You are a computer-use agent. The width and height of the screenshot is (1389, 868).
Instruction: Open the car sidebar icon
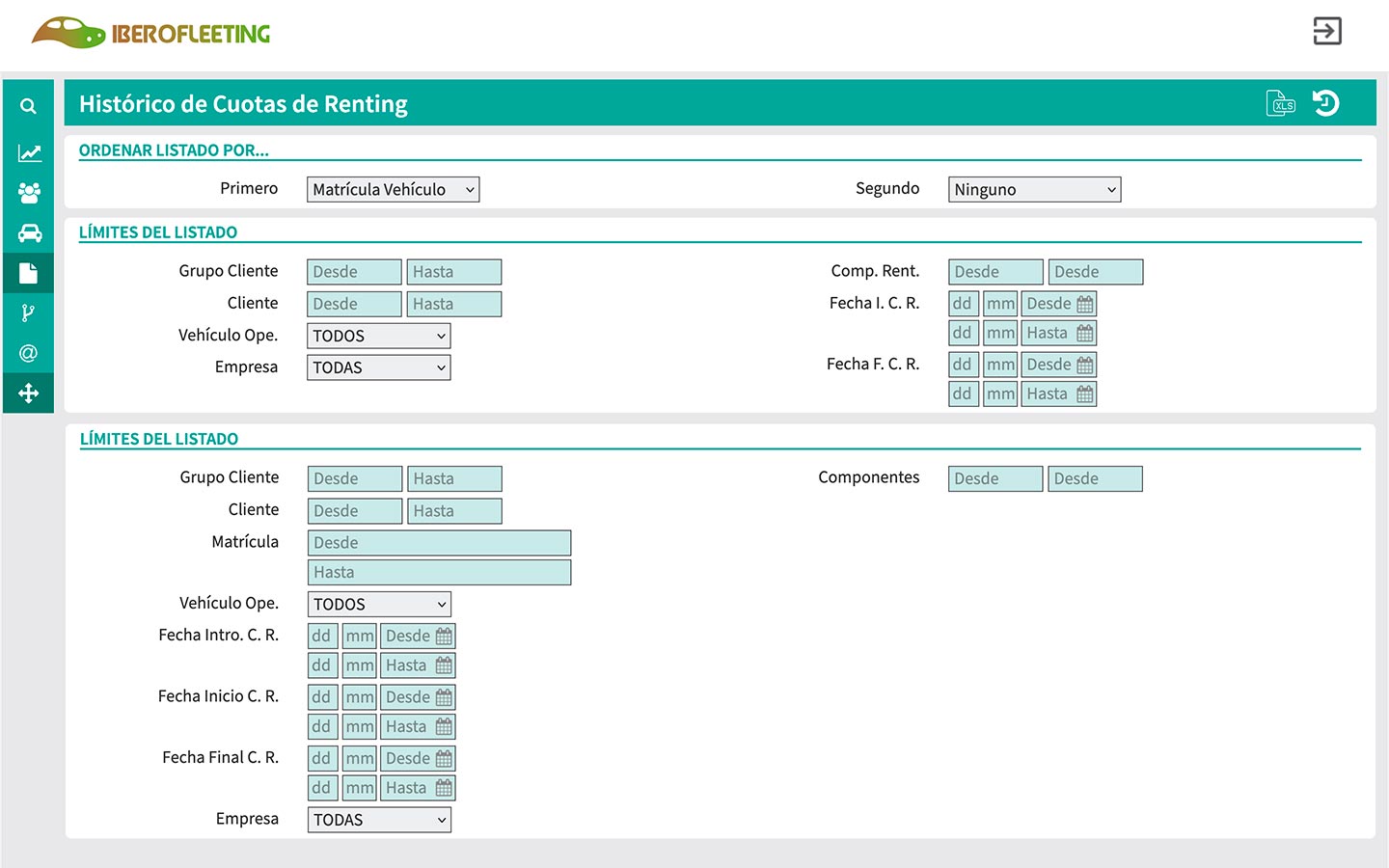point(28,232)
